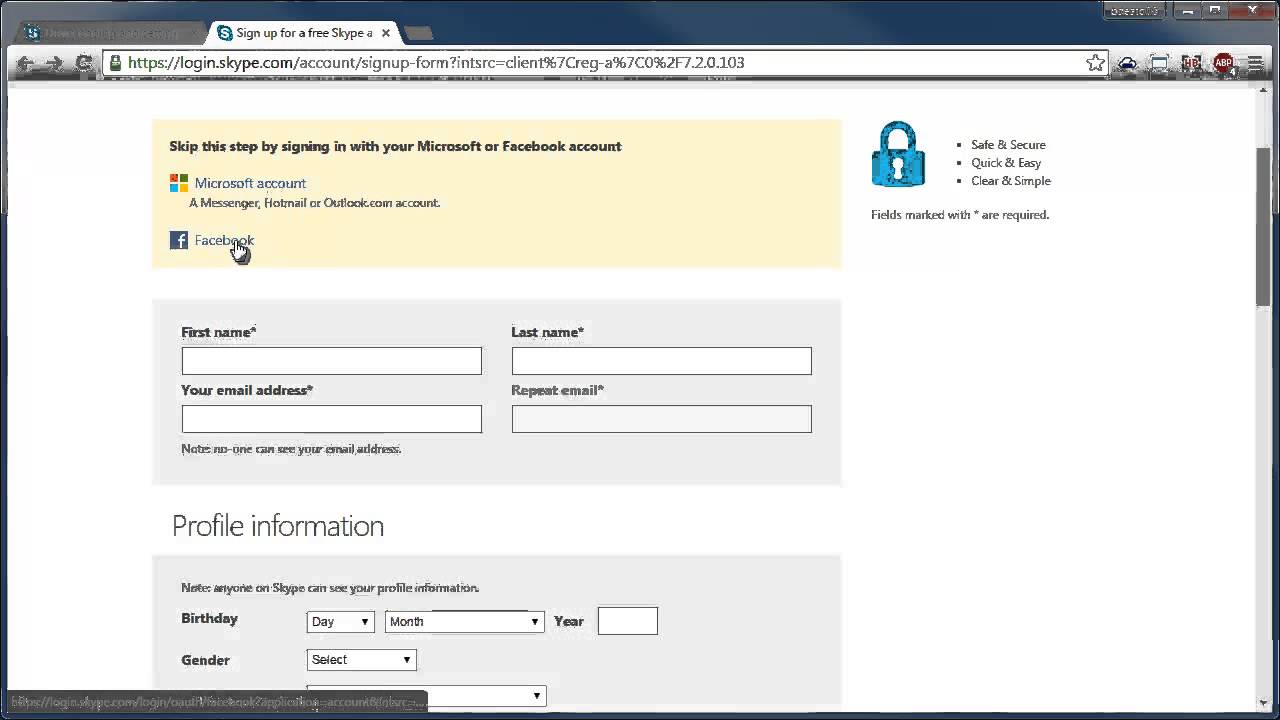Click the Birthday Year input box

point(628,621)
